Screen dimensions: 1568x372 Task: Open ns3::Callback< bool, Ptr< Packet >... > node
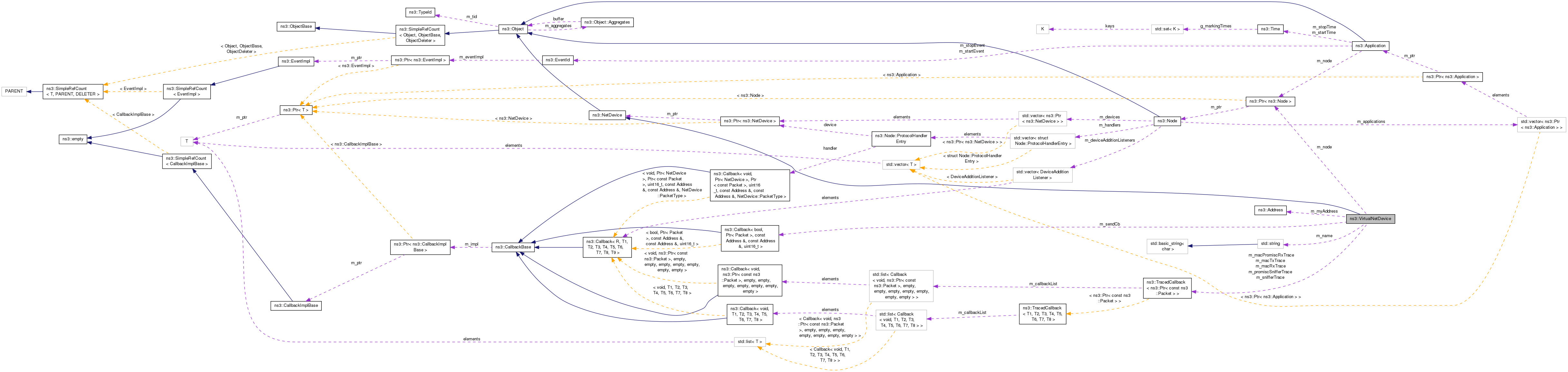coord(750,238)
